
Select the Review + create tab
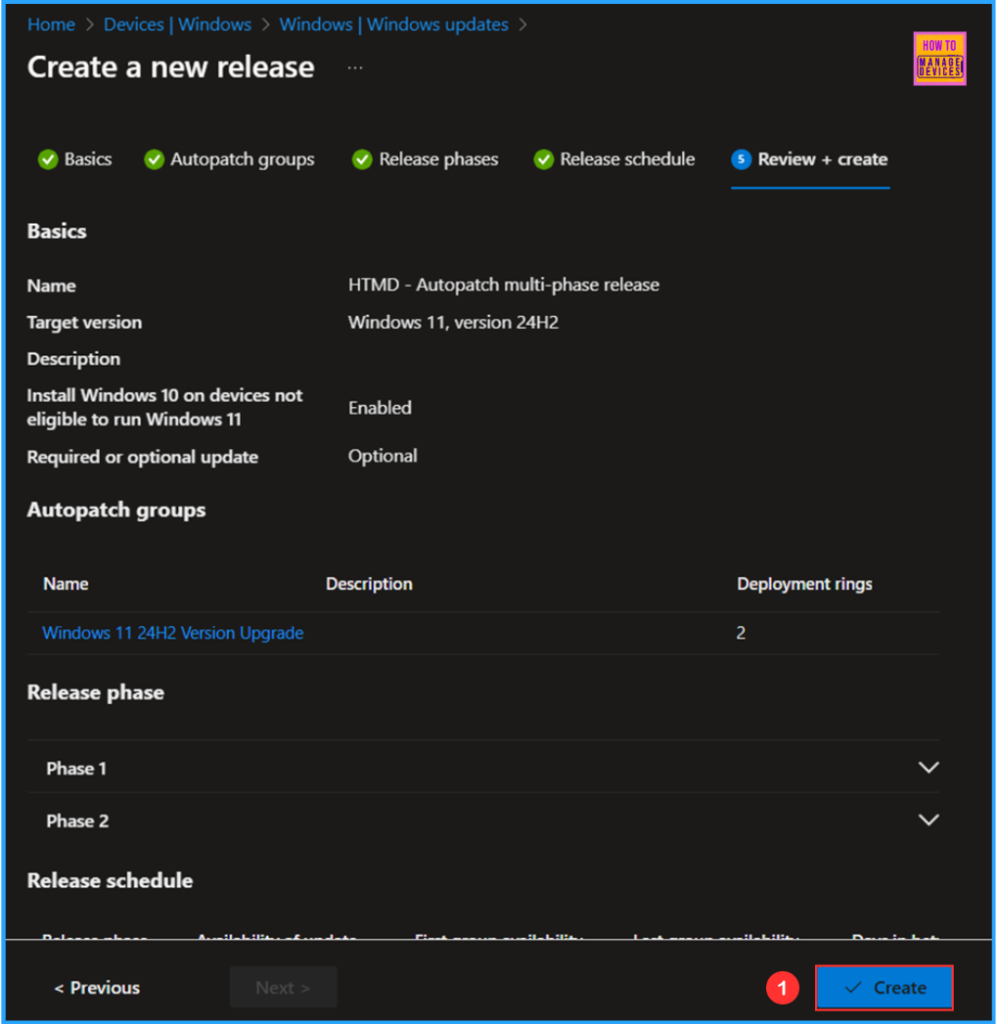(810, 159)
